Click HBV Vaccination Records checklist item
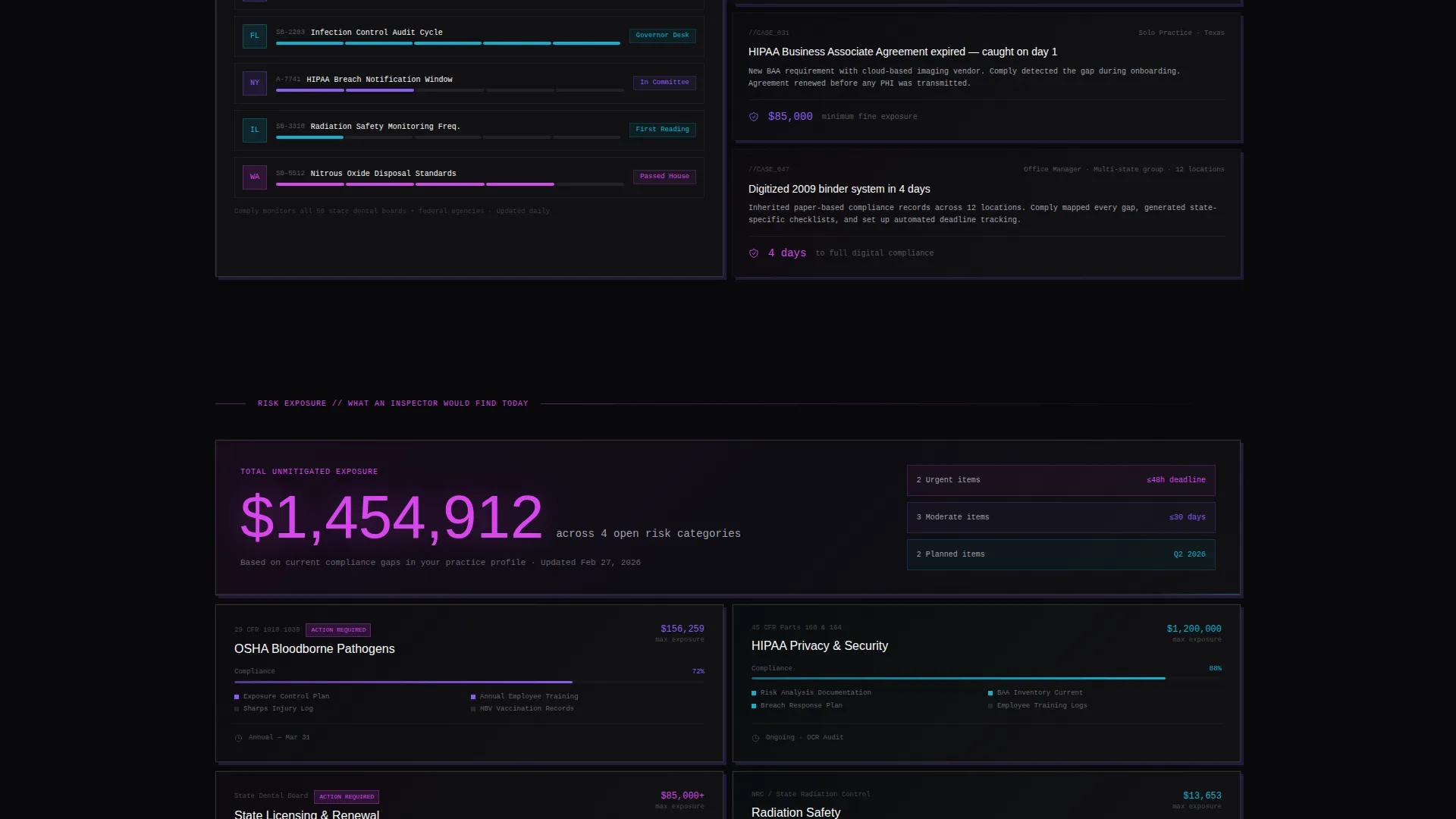 click(x=522, y=709)
